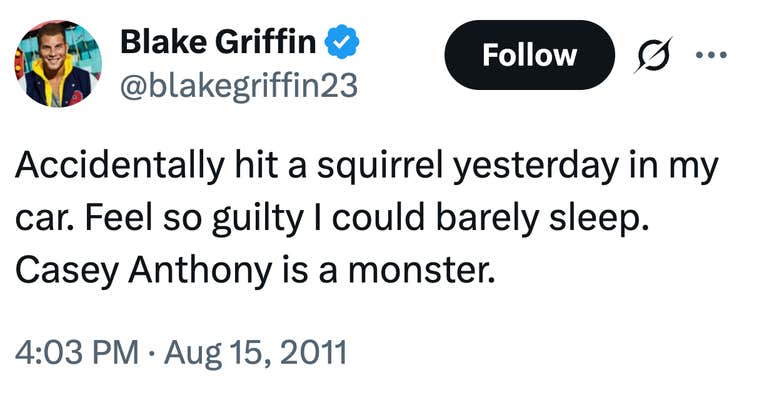Click the Blake Griffin display name
The image size is (759, 400).
point(220,42)
